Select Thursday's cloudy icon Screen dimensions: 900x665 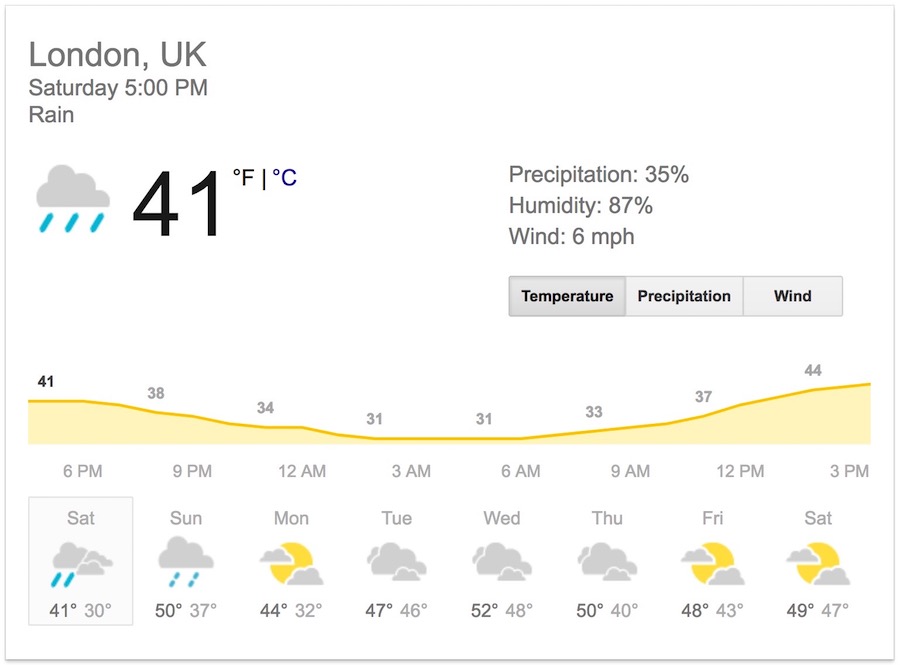(x=607, y=562)
